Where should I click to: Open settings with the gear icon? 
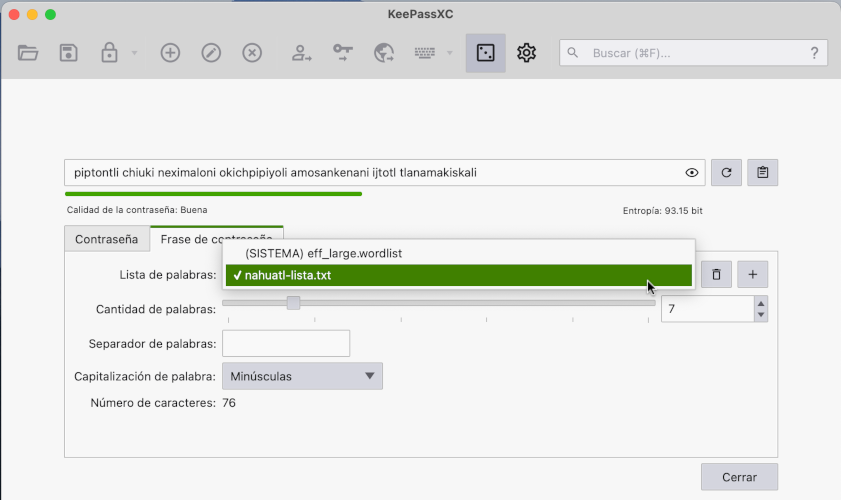point(526,53)
